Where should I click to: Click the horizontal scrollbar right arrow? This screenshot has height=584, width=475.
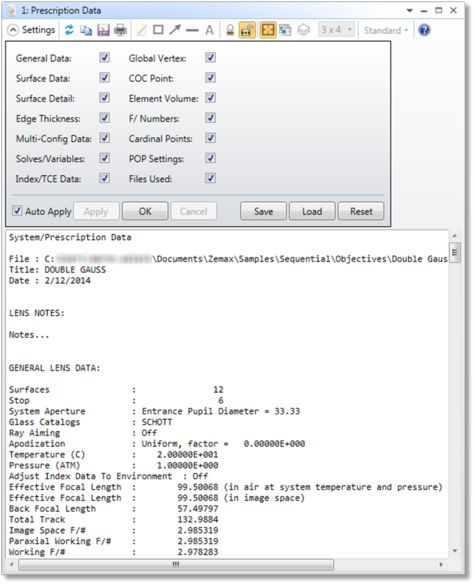tap(441, 565)
